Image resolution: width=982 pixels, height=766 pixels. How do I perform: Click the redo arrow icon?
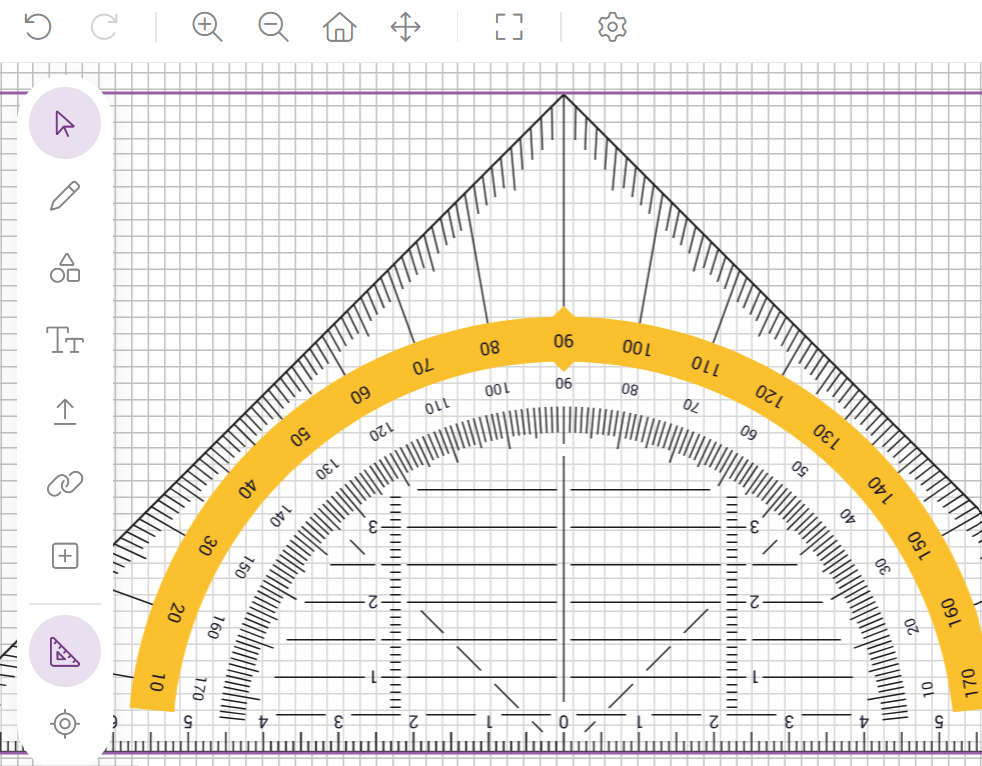(x=104, y=27)
